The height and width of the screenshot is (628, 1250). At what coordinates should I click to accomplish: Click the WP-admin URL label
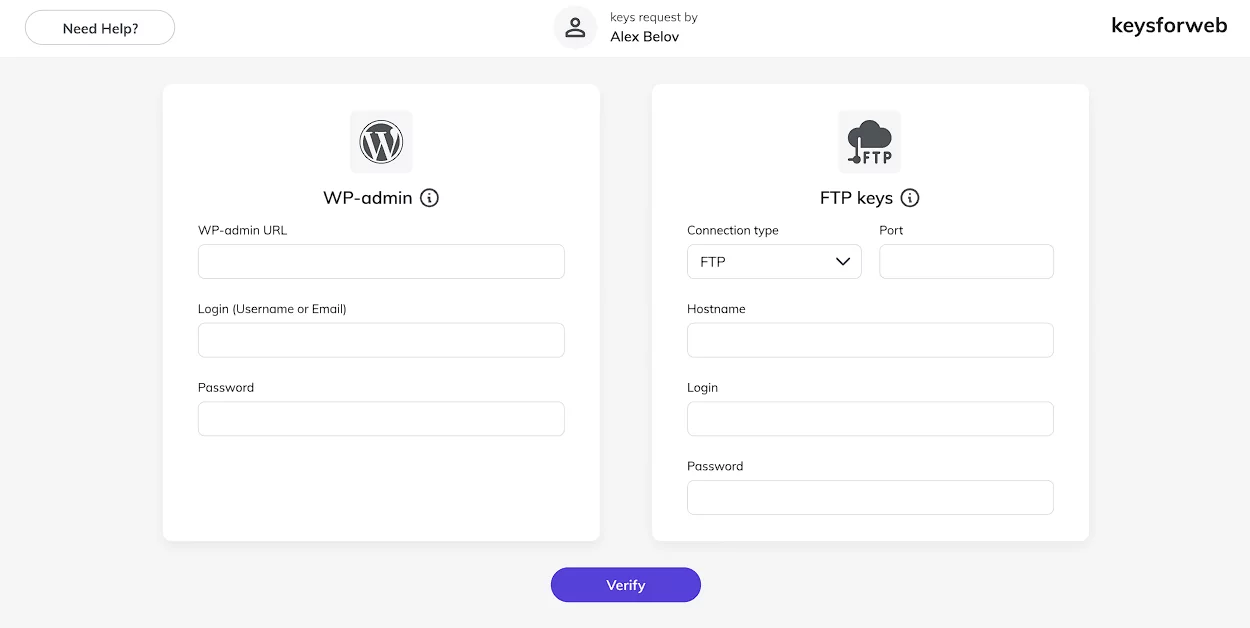tap(242, 230)
